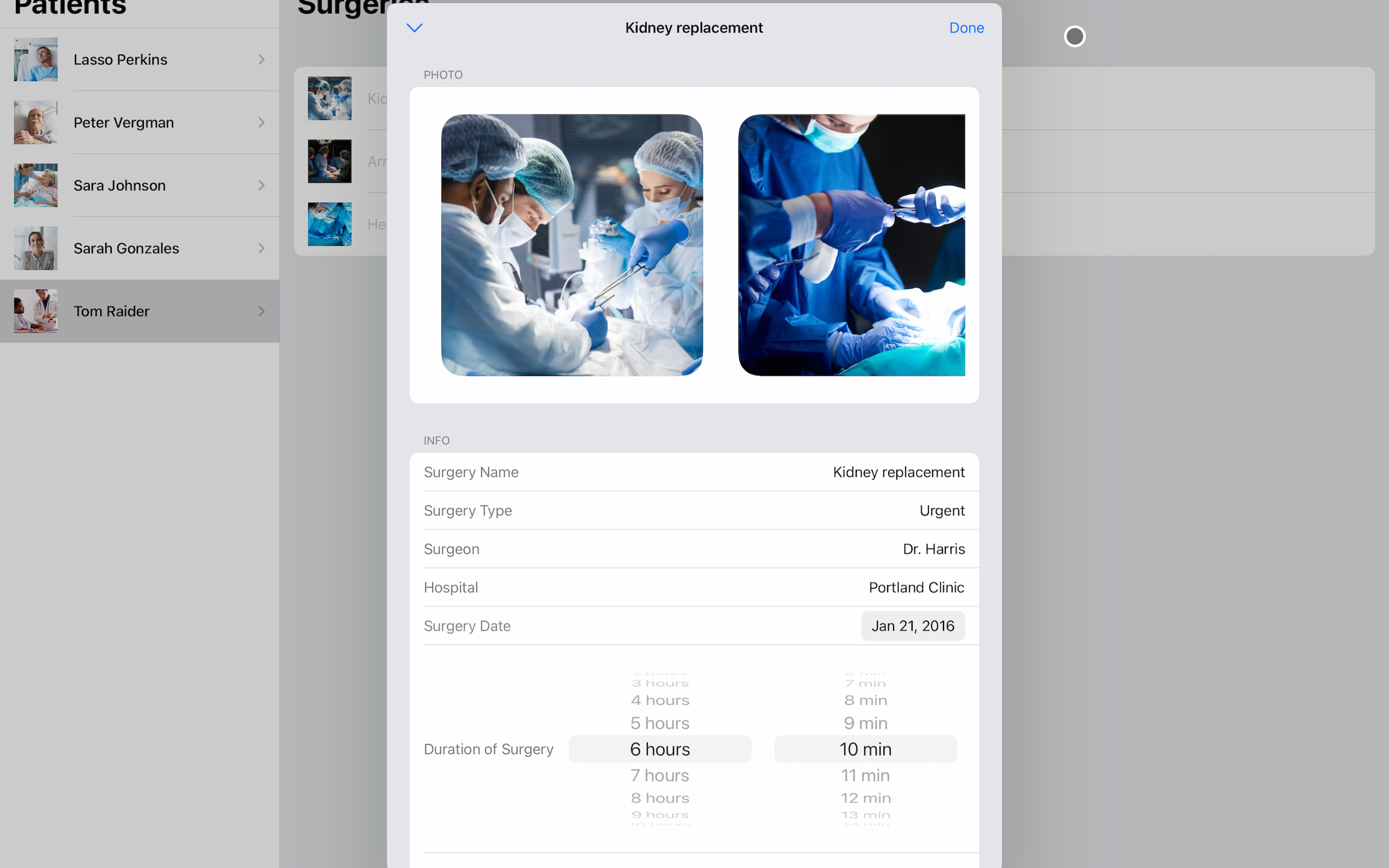View photo of surgeons in white gowns
Viewport: 1389px width, 868px height.
click(x=572, y=245)
